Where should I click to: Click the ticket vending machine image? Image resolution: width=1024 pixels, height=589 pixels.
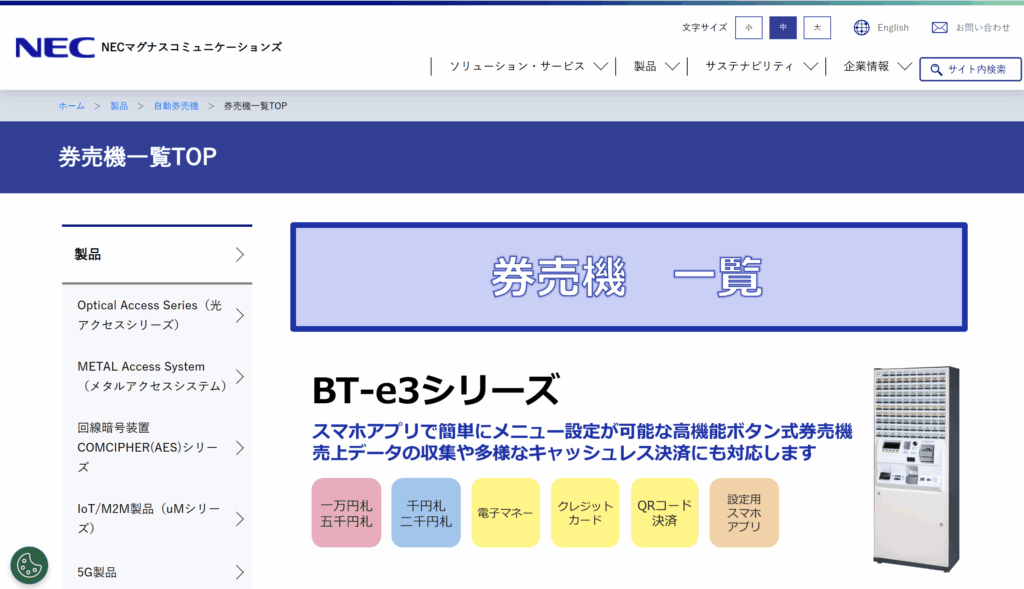[917, 468]
